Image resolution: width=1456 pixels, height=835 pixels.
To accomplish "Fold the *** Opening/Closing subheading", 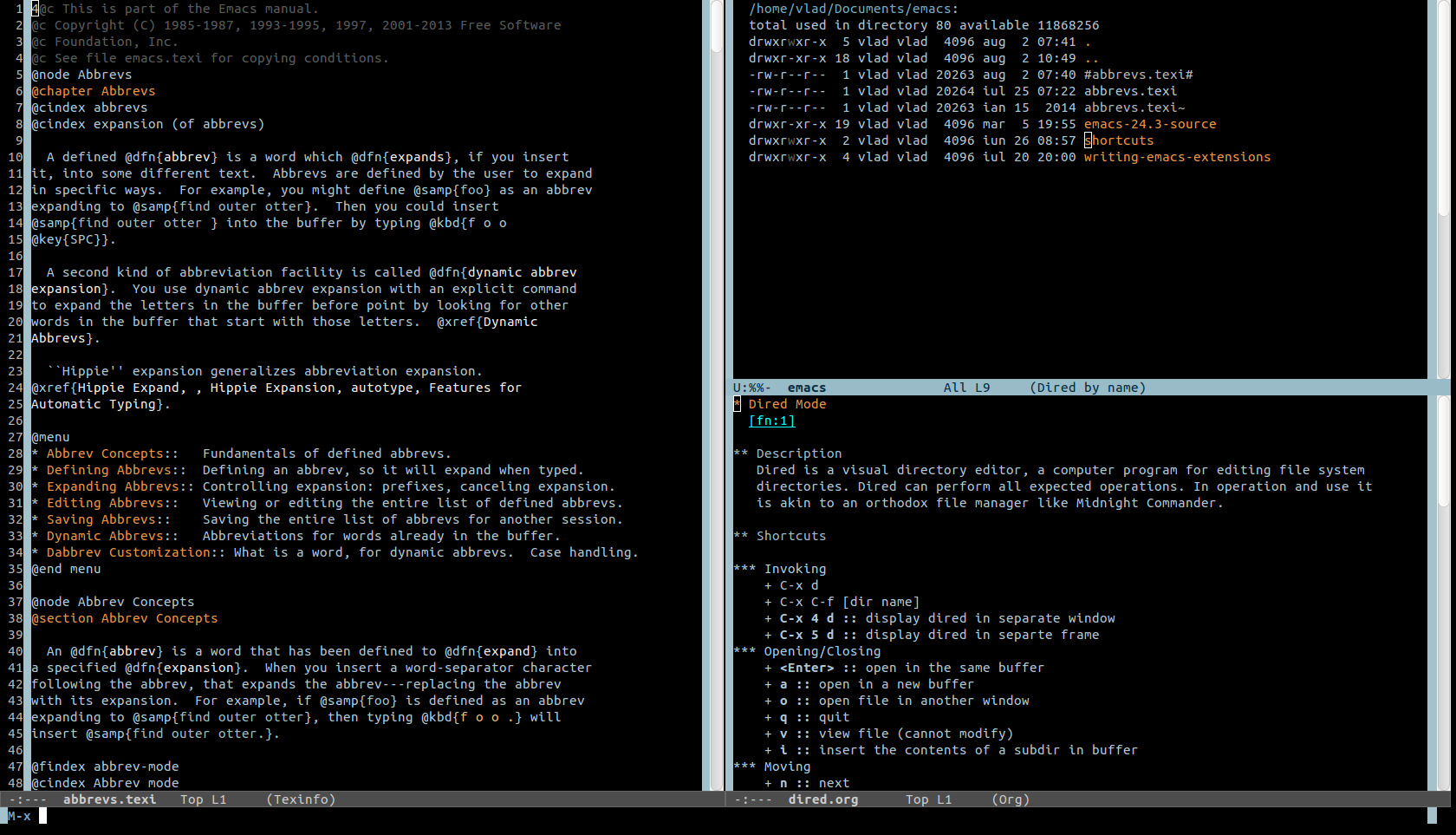I will (x=807, y=651).
